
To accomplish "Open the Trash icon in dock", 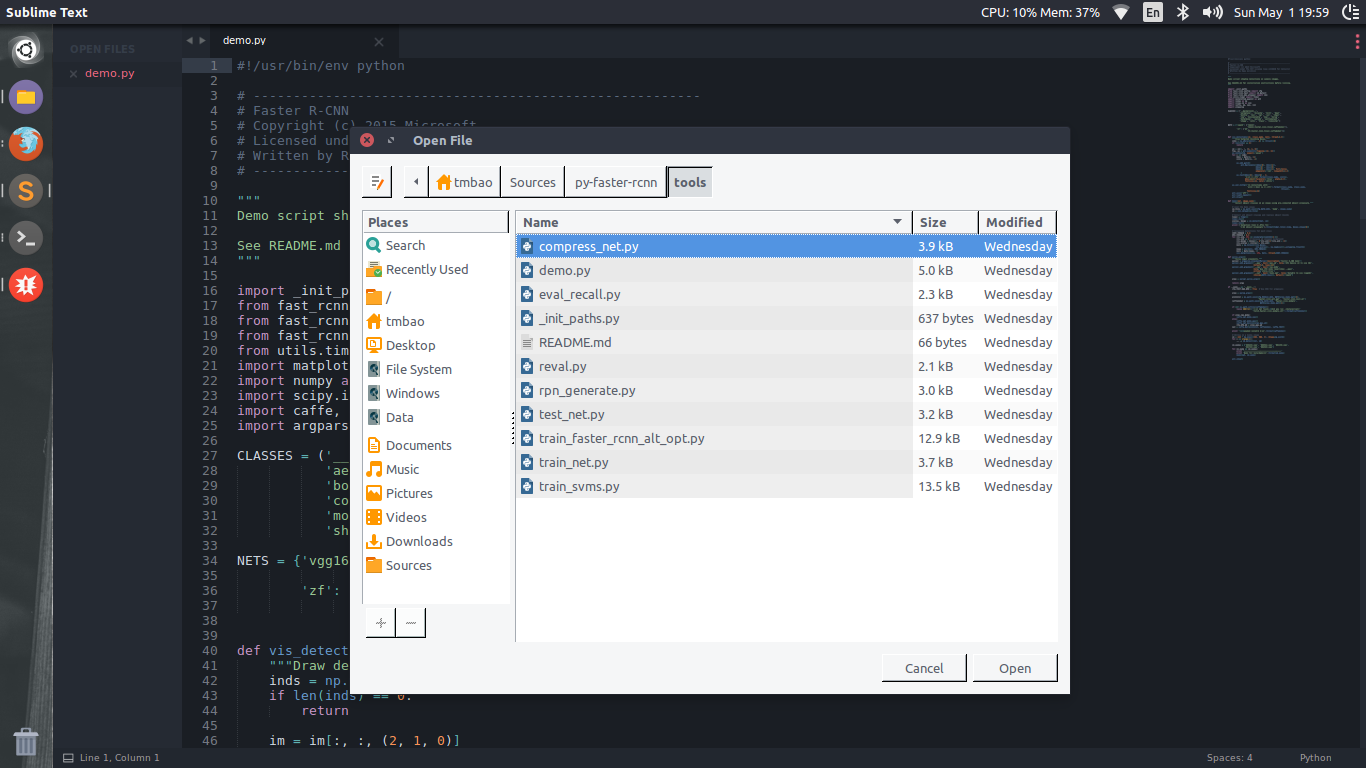I will pos(26,741).
